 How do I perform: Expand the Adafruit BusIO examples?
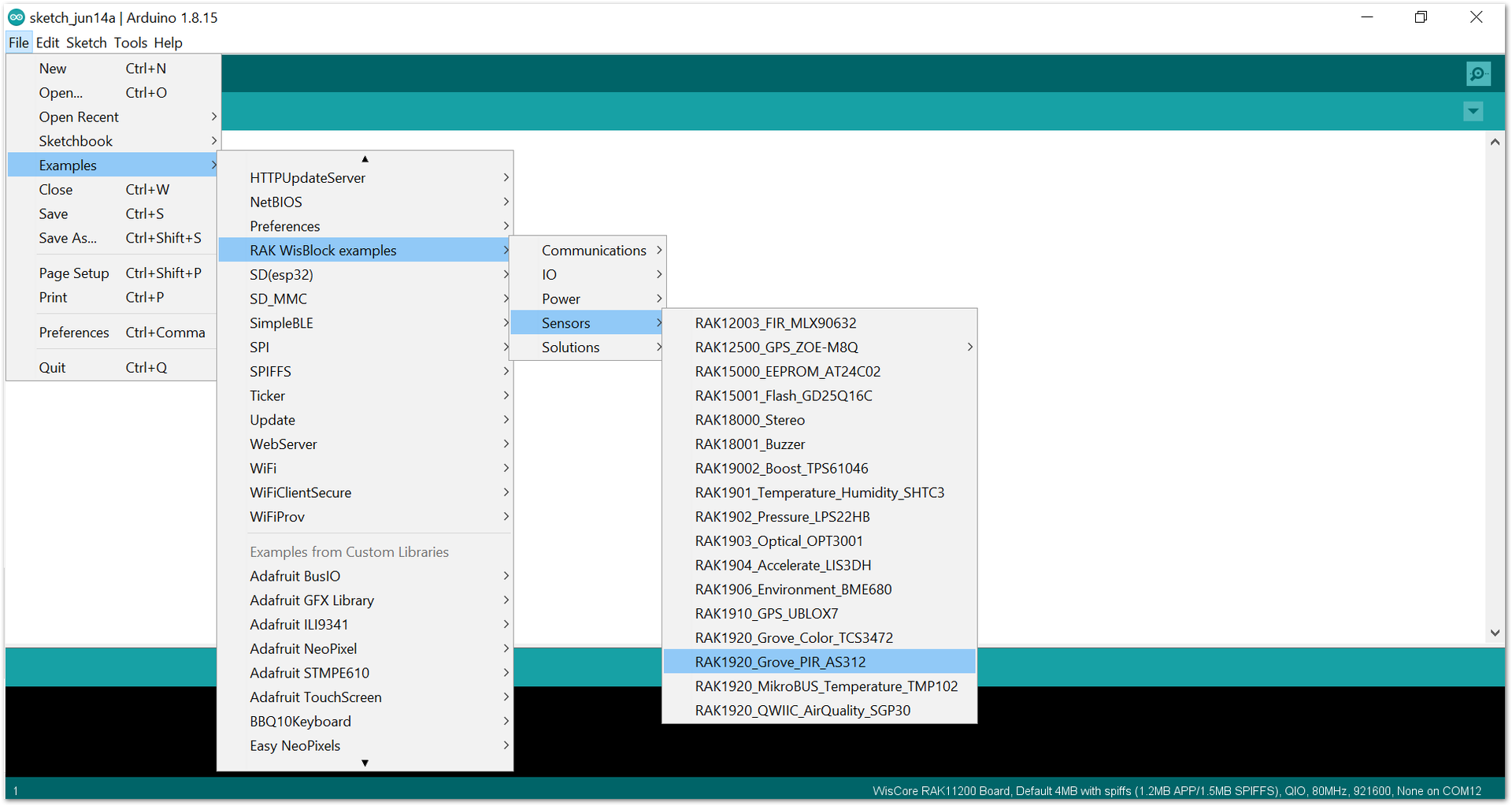[365, 577]
